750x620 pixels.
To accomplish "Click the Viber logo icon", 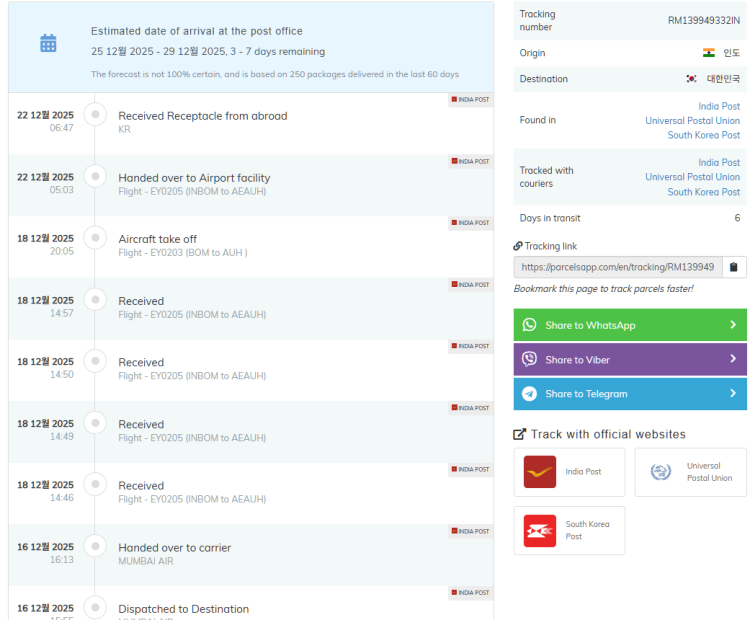I will click(x=530, y=359).
